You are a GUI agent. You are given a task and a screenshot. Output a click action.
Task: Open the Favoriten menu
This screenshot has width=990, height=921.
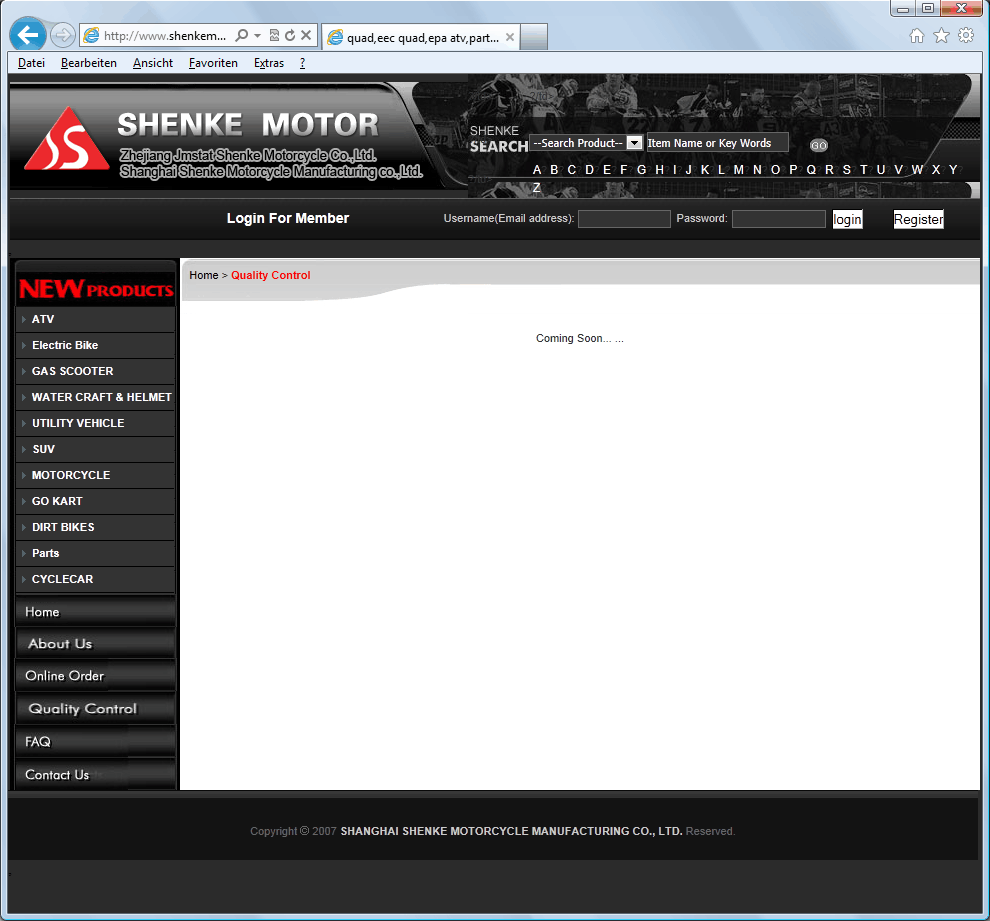[213, 63]
